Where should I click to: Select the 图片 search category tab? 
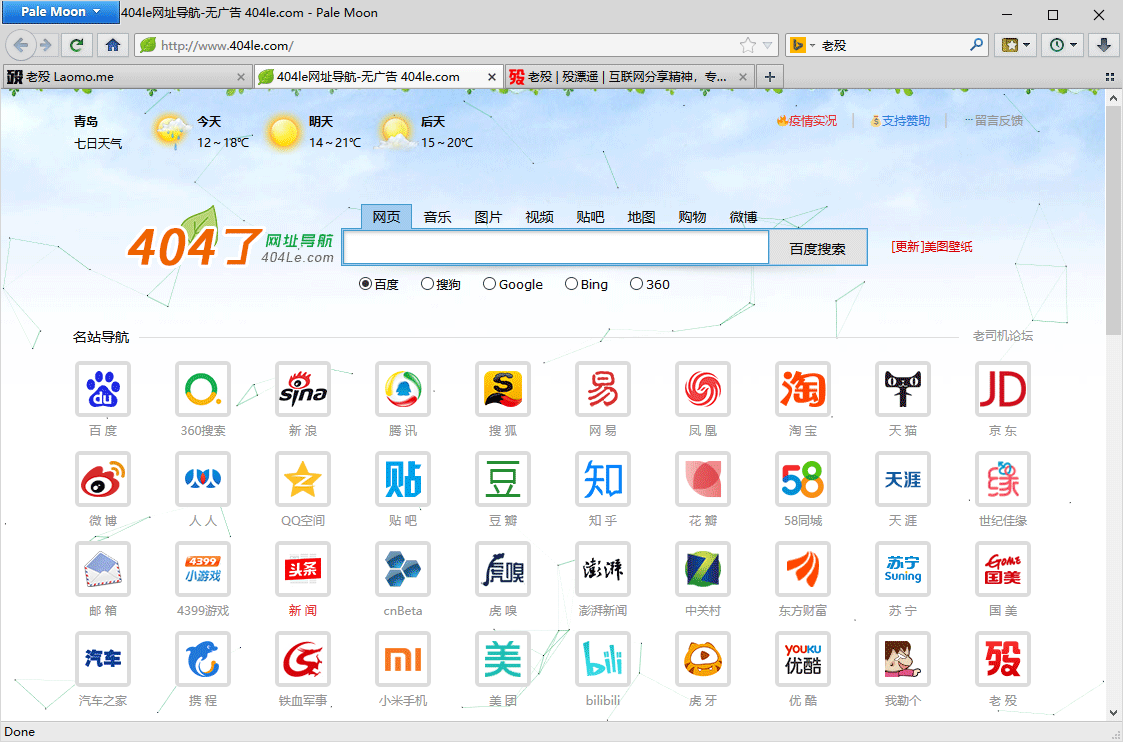(488, 217)
